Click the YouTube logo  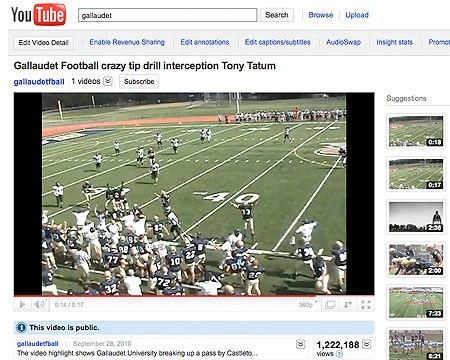[38, 15]
